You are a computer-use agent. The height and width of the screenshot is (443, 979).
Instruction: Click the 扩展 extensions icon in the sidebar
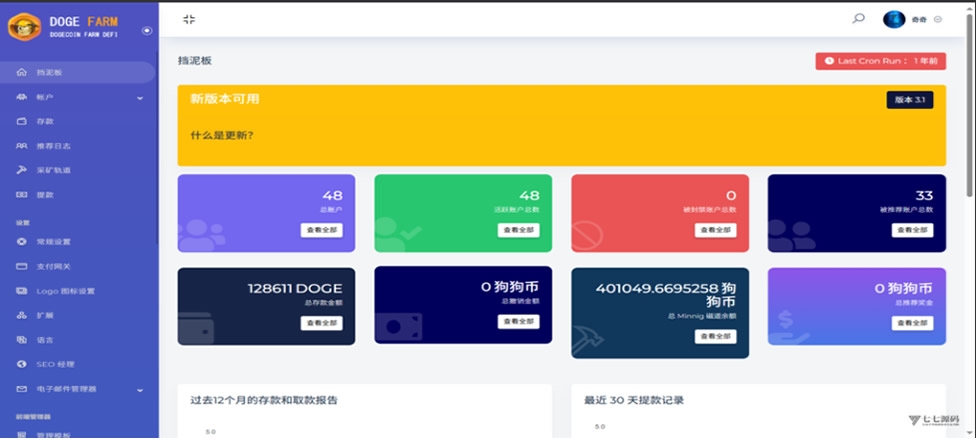tap(22, 315)
